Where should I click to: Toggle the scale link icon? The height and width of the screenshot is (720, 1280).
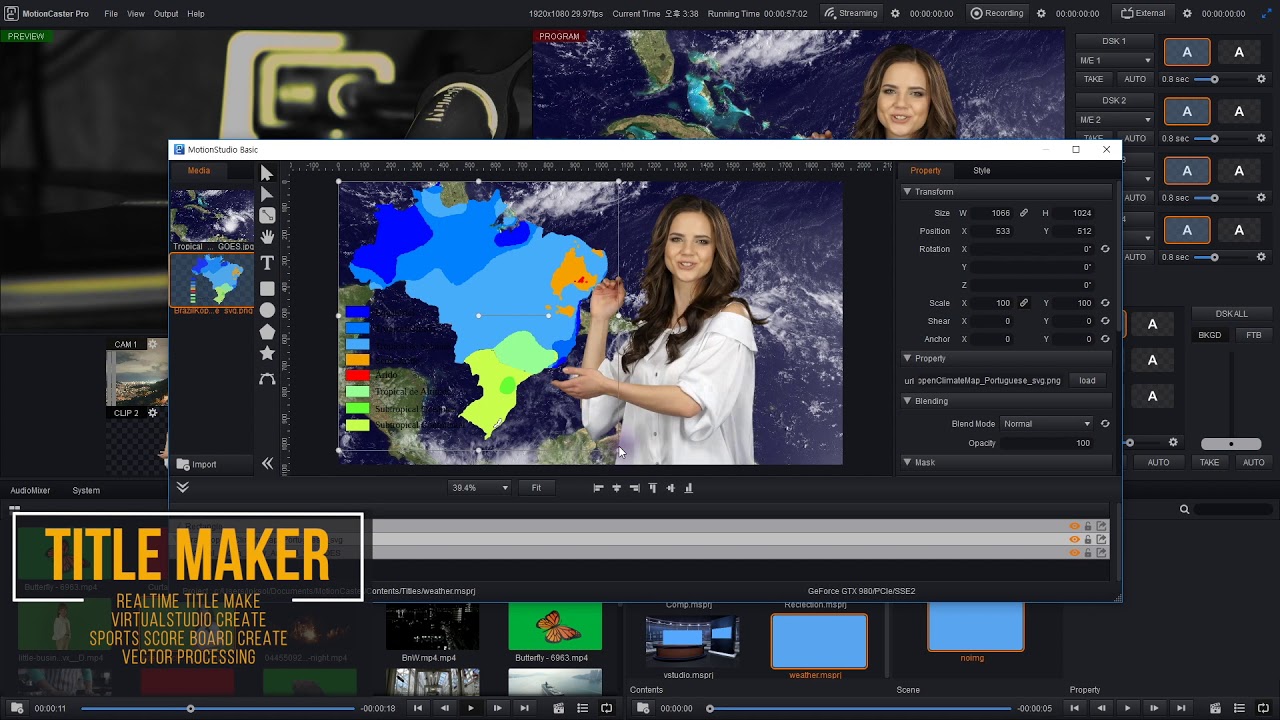point(1023,303)
